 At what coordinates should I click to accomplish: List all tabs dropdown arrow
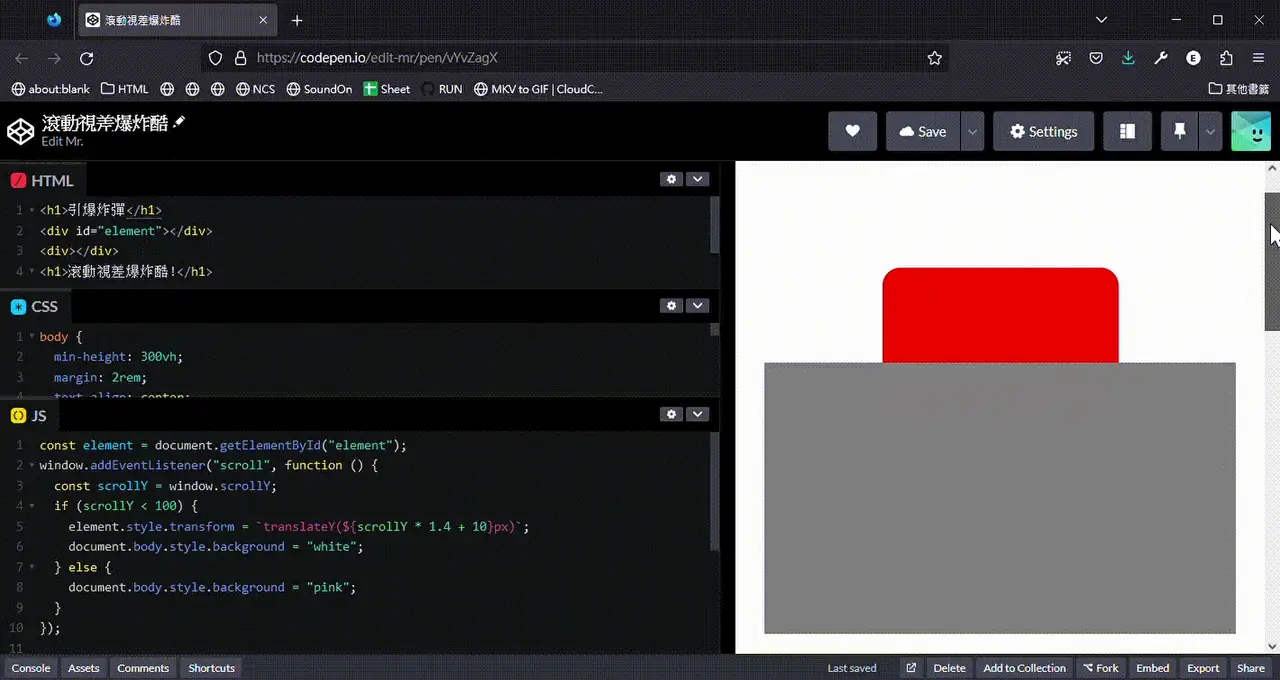click(1101, 20)
